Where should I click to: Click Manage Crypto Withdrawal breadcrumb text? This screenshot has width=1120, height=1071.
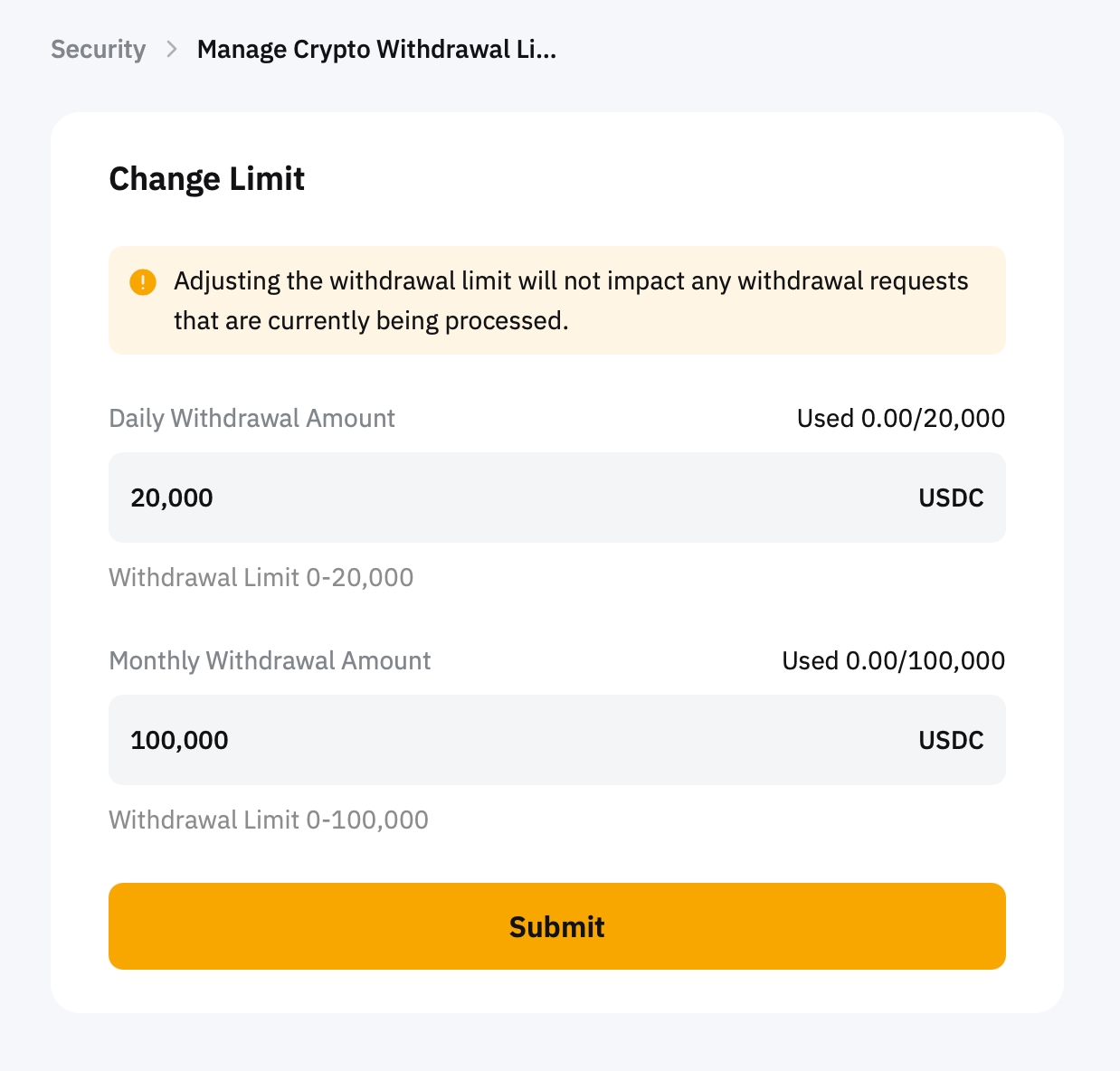[376, 50]
